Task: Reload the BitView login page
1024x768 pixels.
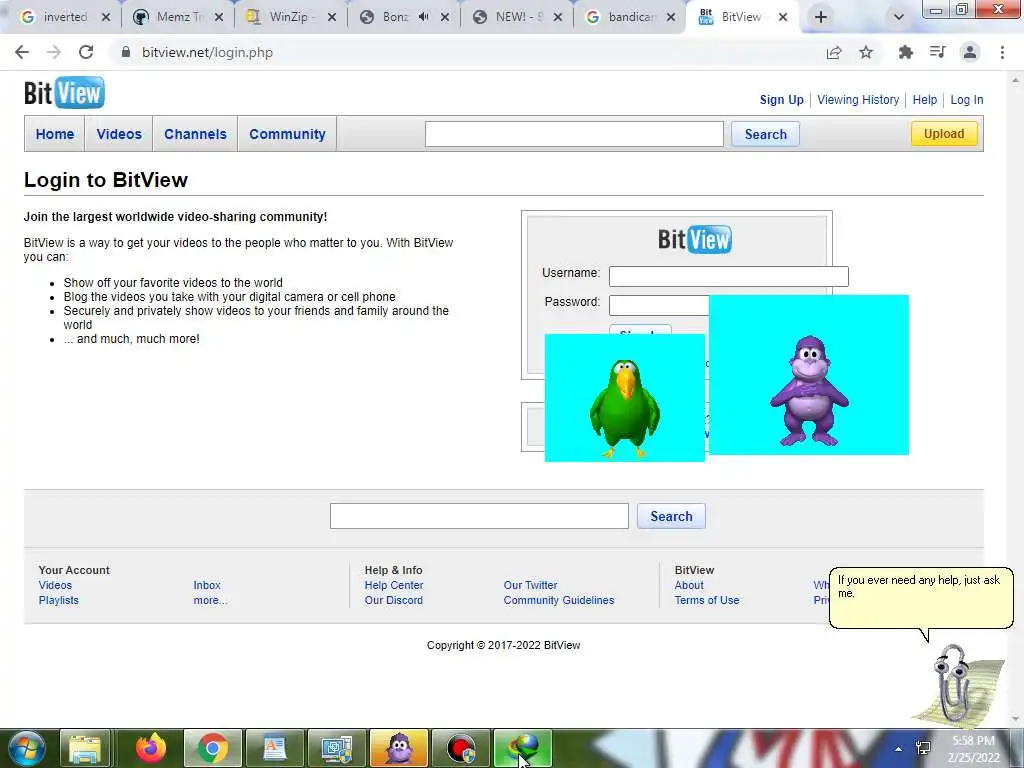Action: (x=86, y=52)
